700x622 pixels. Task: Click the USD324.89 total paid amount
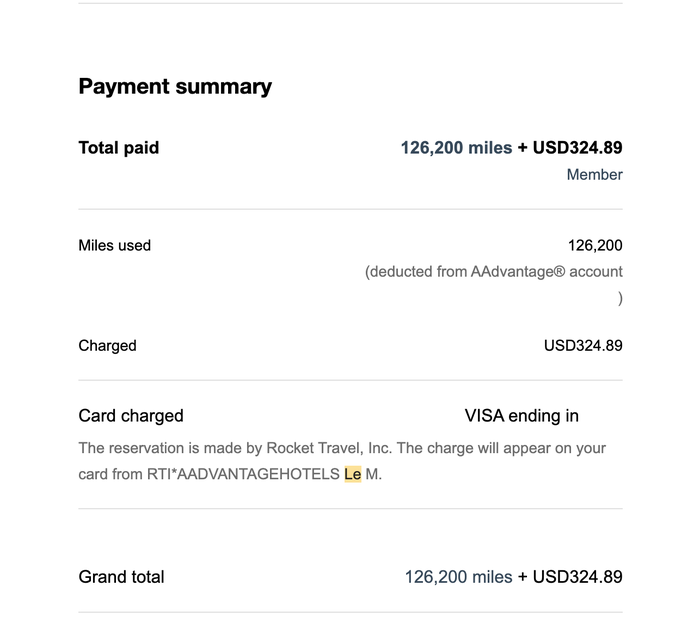[577, 148]
